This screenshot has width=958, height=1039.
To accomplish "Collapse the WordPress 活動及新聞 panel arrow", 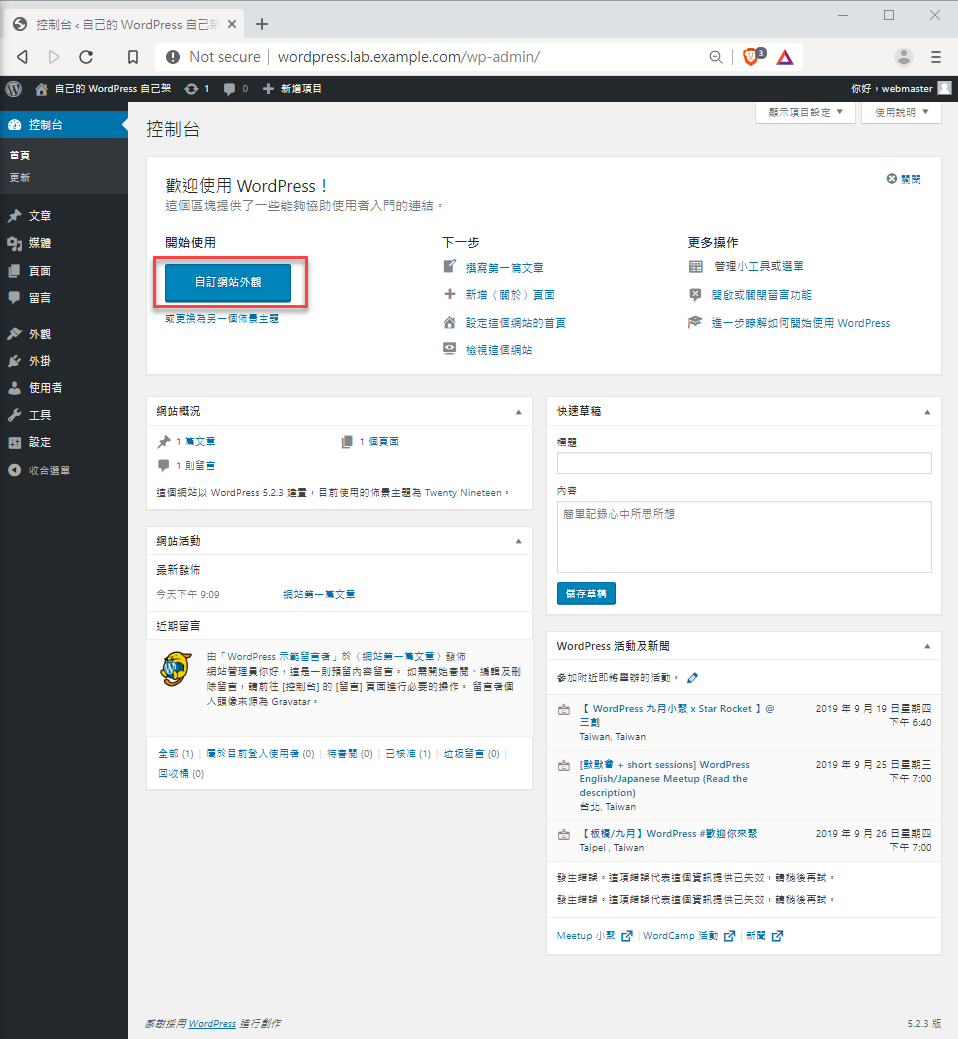I will (927, 646).
